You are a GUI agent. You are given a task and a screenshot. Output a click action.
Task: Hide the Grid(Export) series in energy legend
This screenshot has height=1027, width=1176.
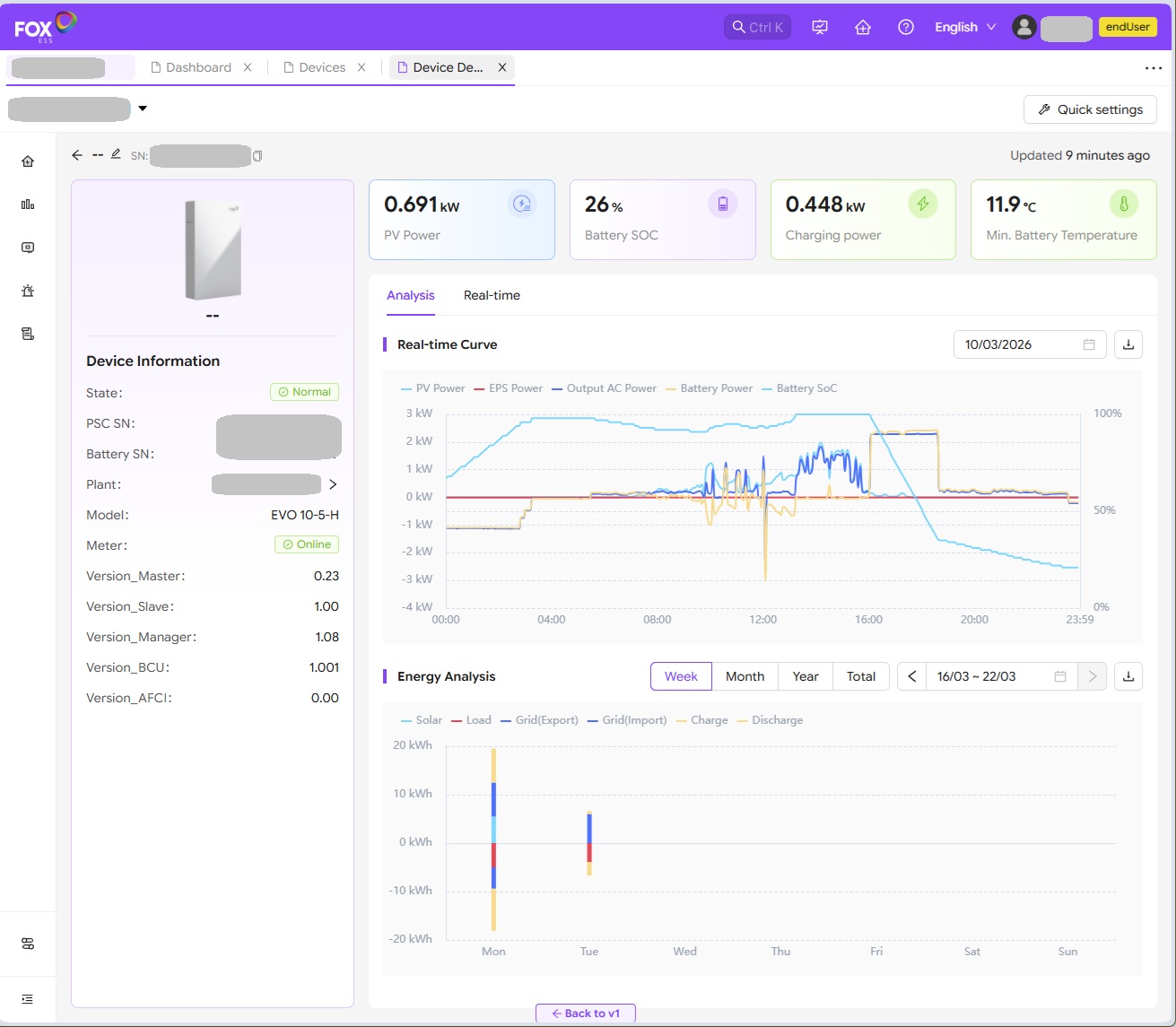point(538,720)
